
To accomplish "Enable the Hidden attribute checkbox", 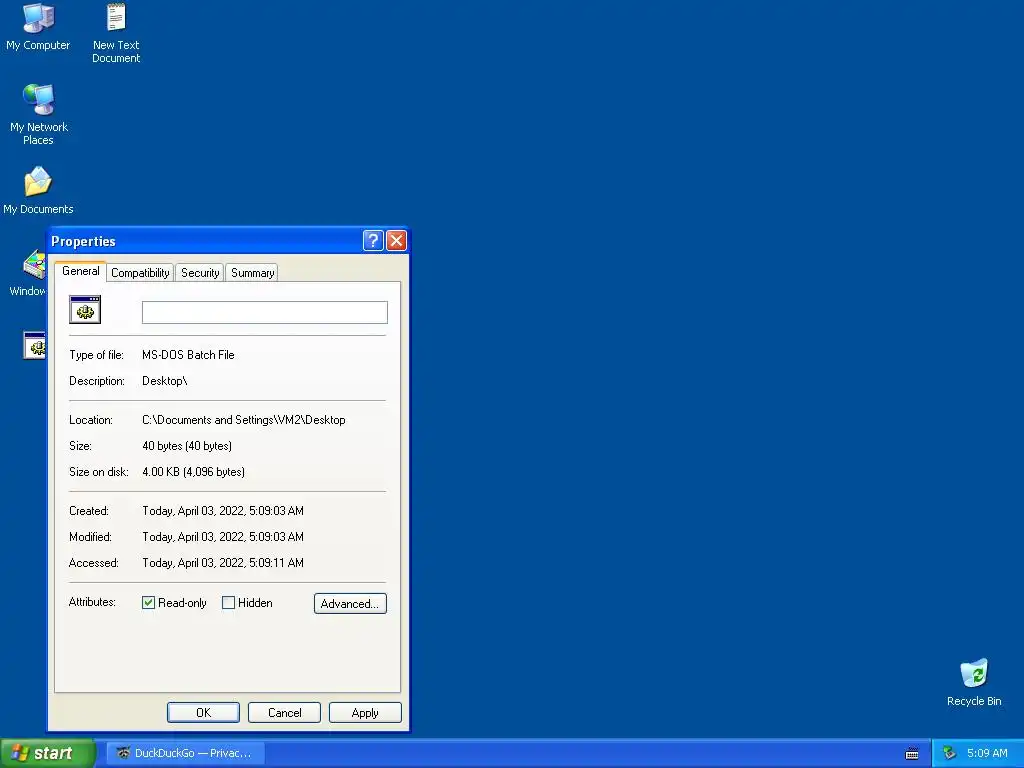I will pos(228,603).
